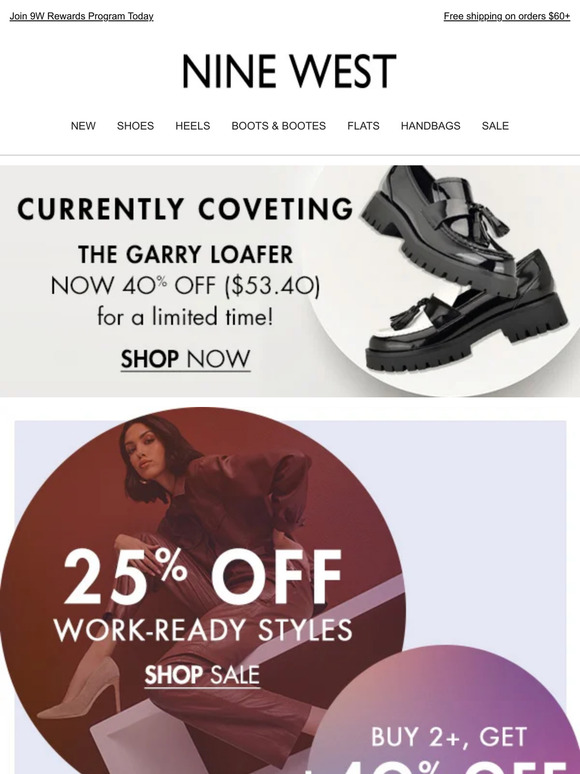580x774 pixels.
Task: Click SHOP NOW for the Garry Loafer
Action: (186, 359)
